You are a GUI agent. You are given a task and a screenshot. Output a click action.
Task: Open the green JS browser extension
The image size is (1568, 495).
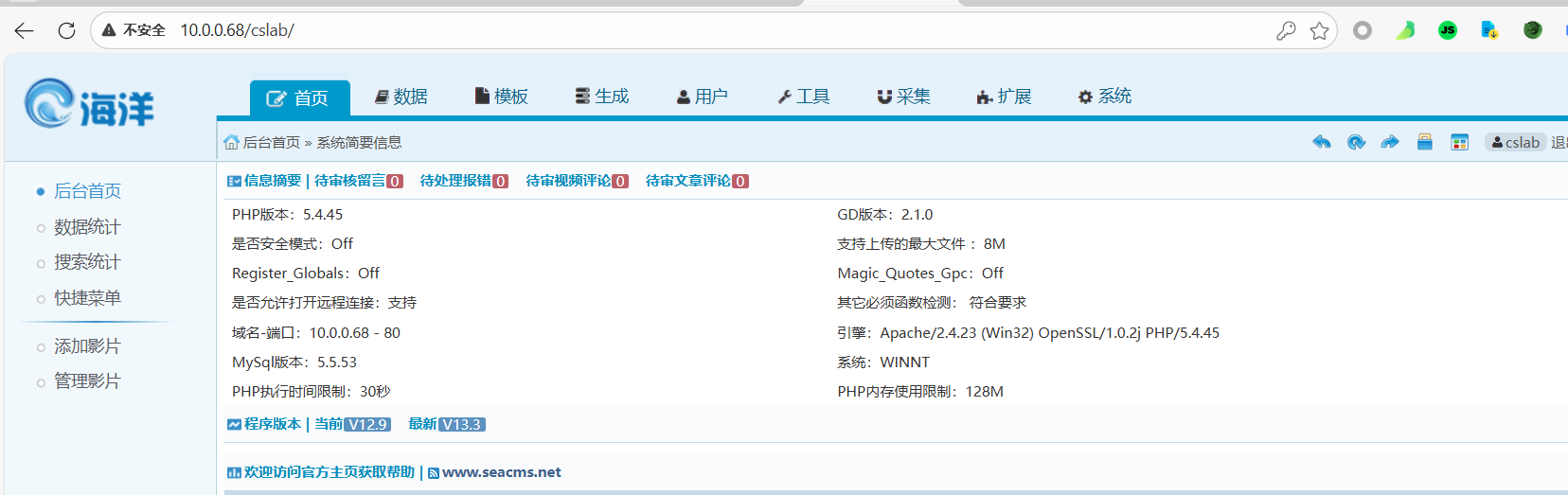point(1447,30)
